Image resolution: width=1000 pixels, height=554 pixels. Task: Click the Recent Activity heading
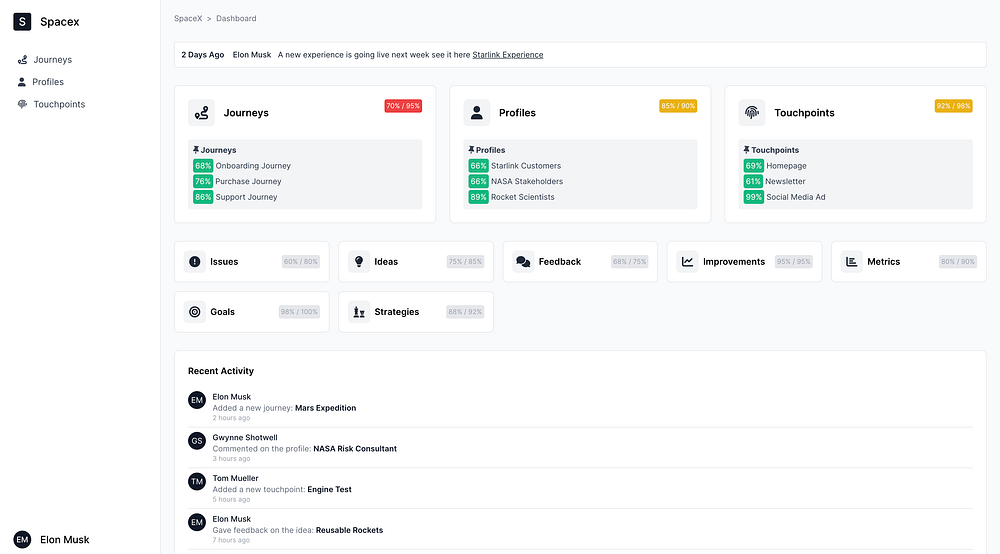coord(221,371)
